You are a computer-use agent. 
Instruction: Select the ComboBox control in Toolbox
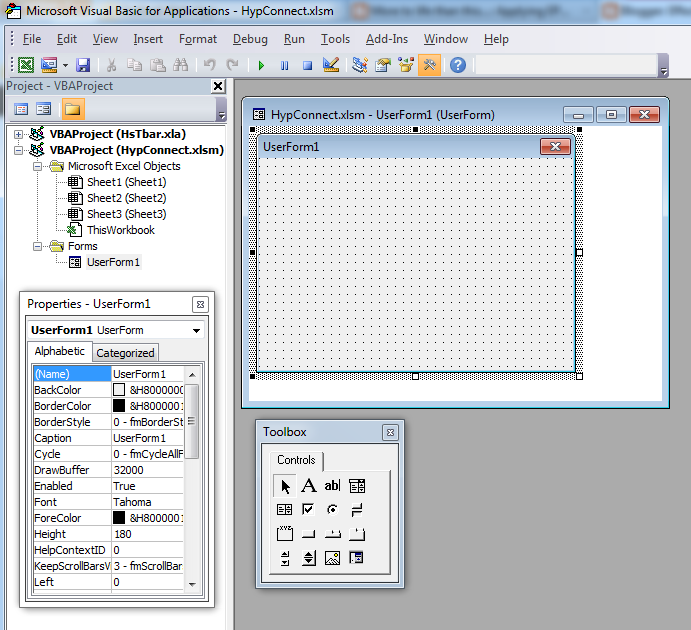357,486
